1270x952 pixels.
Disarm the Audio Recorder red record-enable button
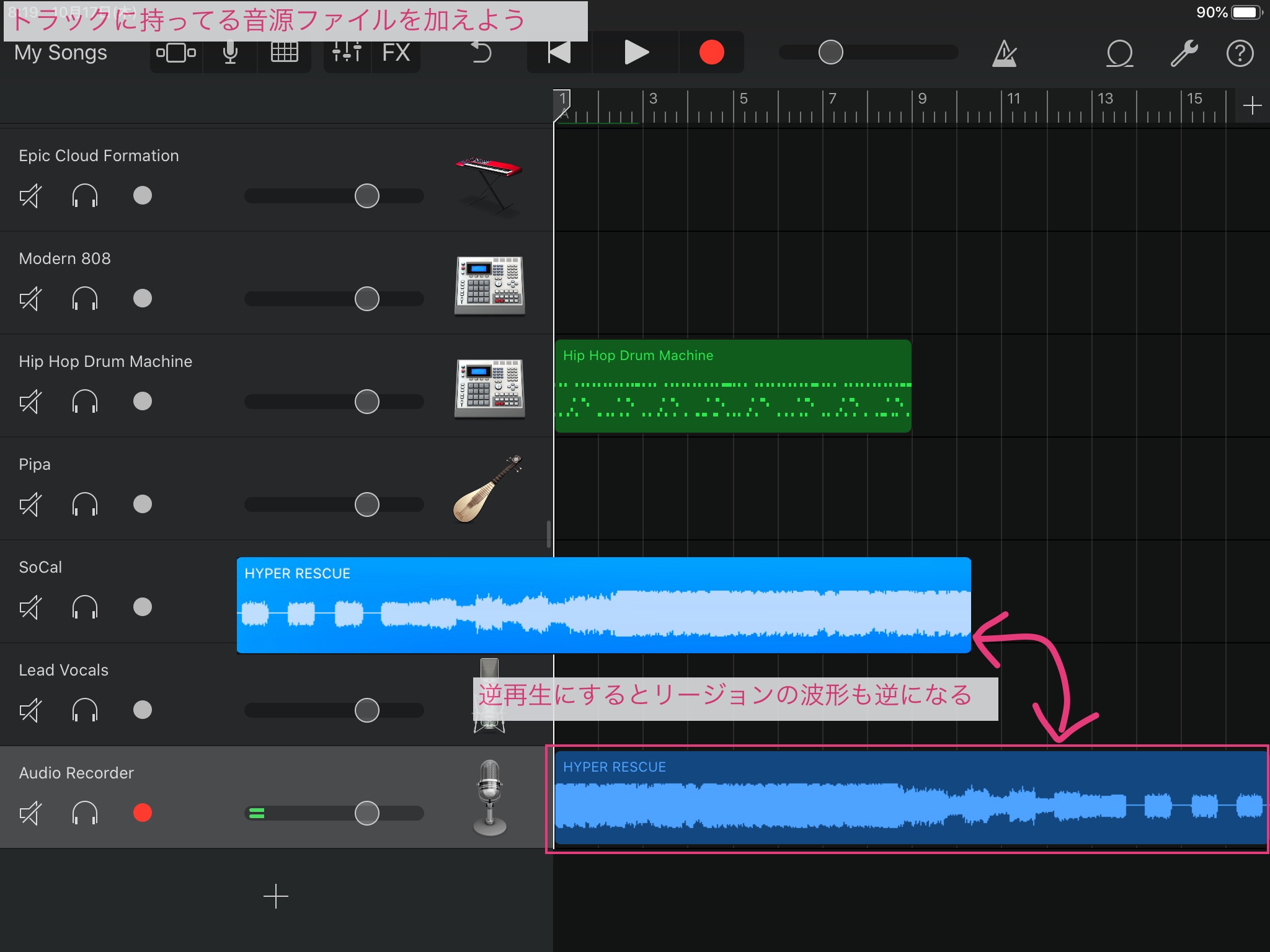(143, 813)
